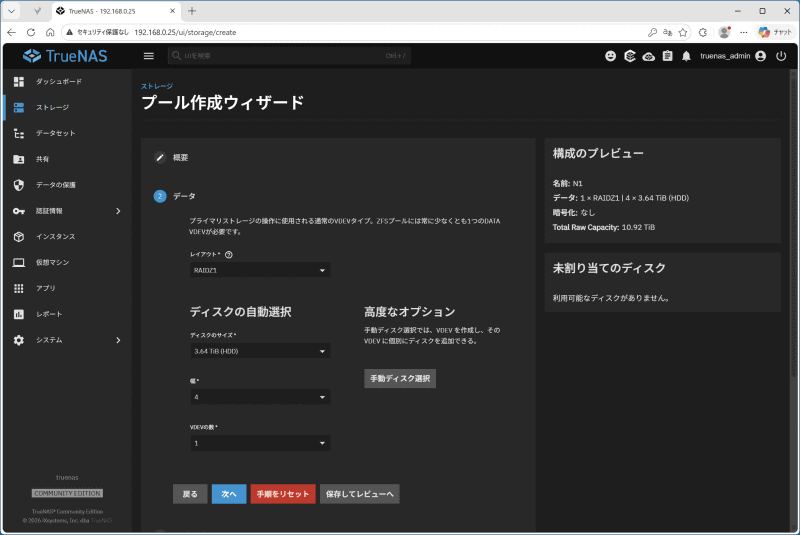
Task: Switch to the TrueNAS browser tab
Action: [x=116, y=11]
